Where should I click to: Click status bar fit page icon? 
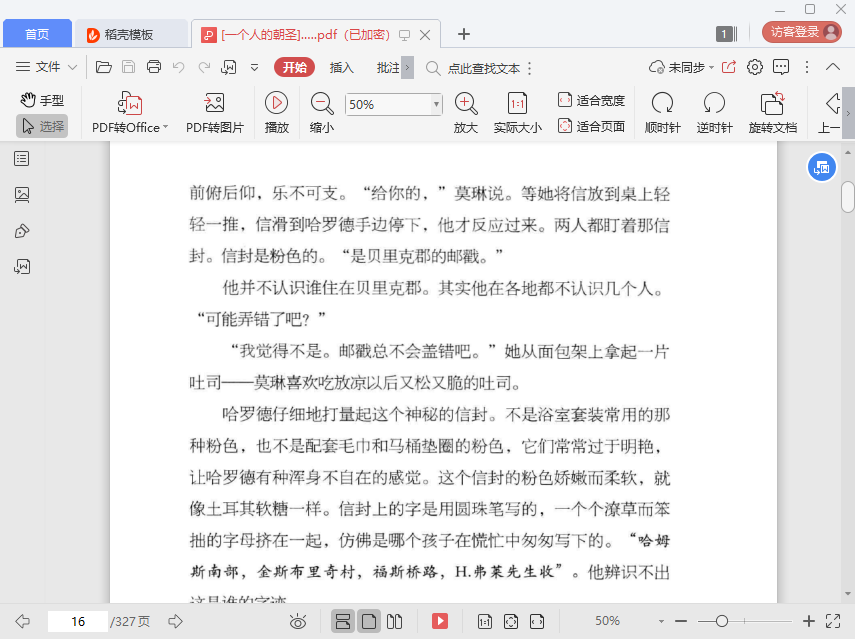pyautogui.click(x=511, y=621)
